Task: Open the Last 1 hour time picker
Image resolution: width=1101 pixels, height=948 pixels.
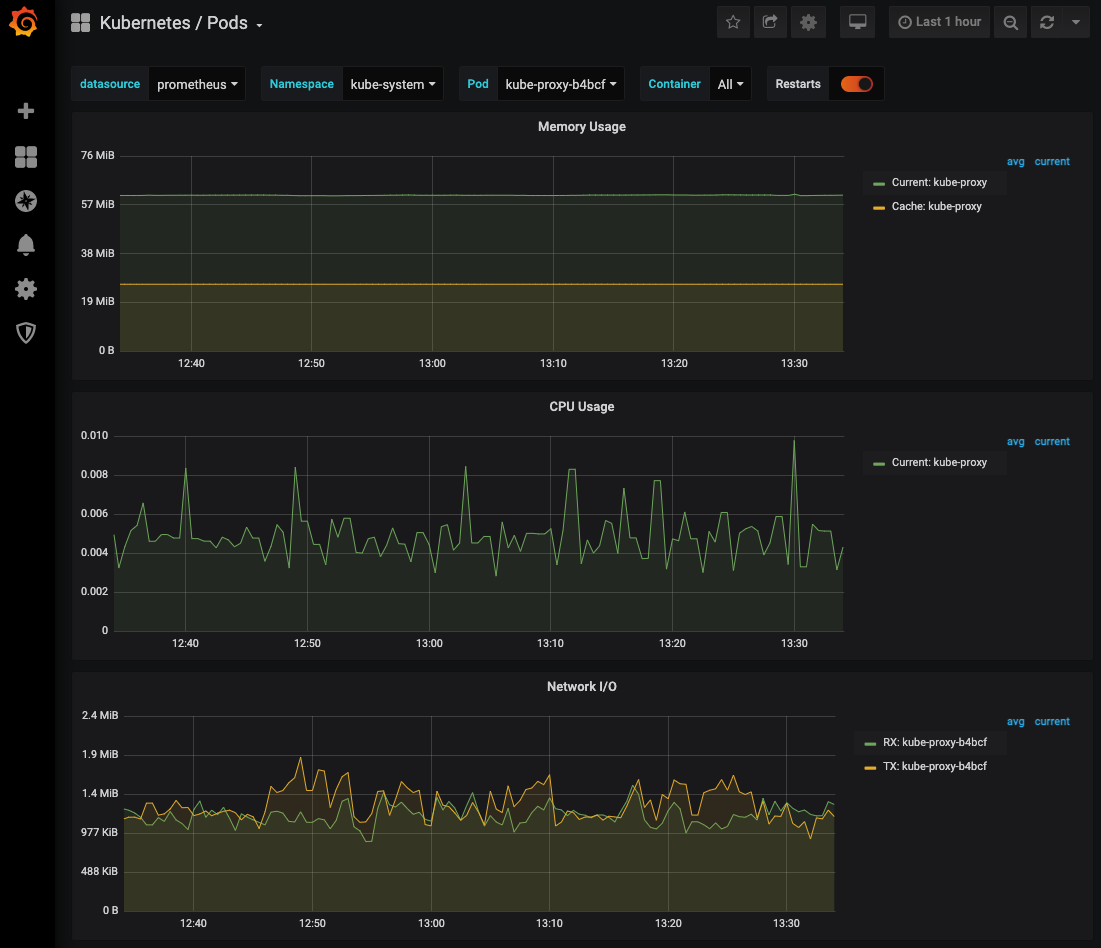Action: coord(940,22)
